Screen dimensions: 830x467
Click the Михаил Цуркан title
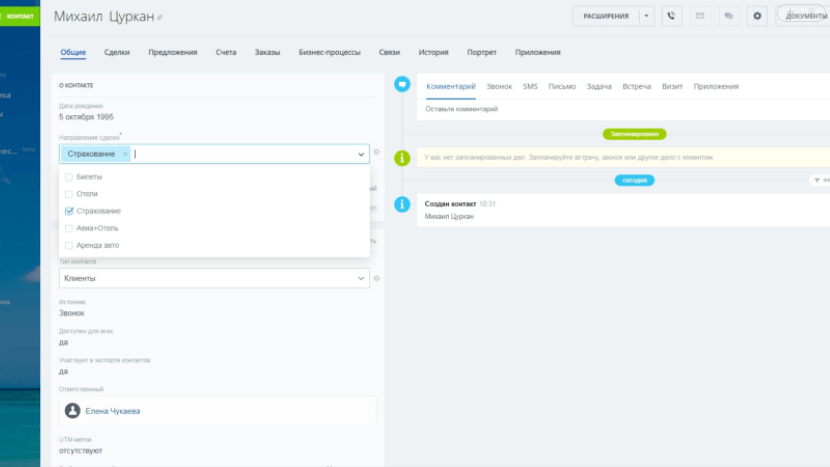[x=104, y=16]
